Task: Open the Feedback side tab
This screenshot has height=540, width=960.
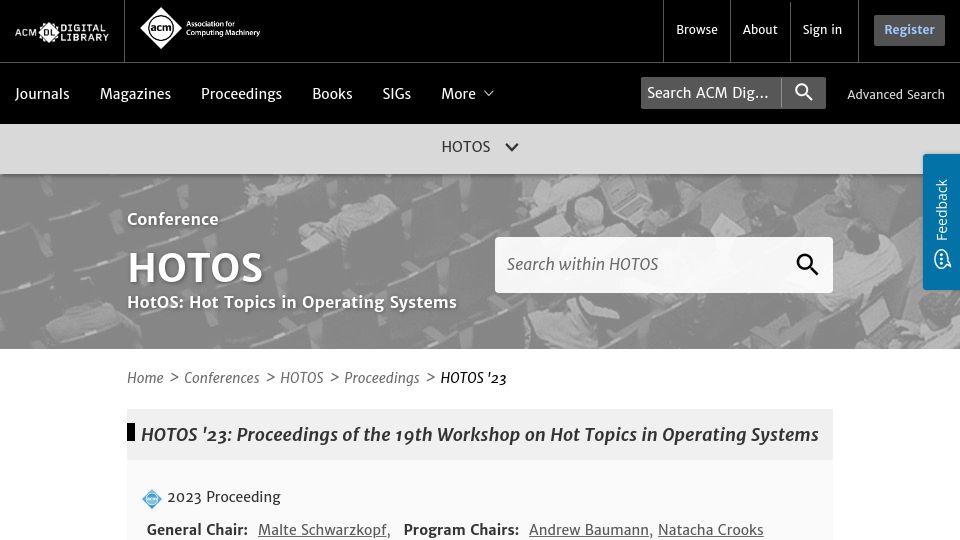Action: [942, 222]
